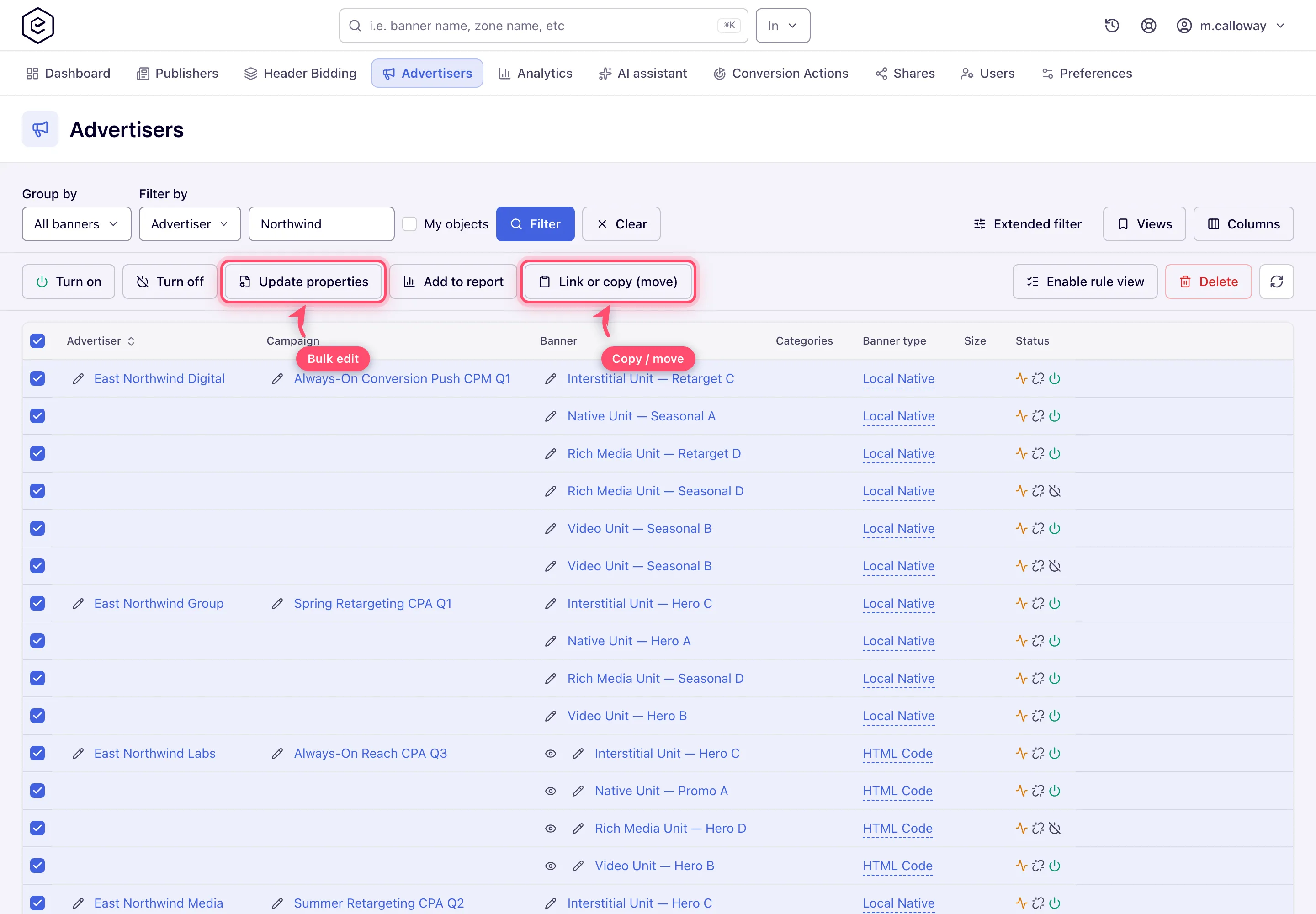Open the Conversion Actions tab

(x=781, y=73)
